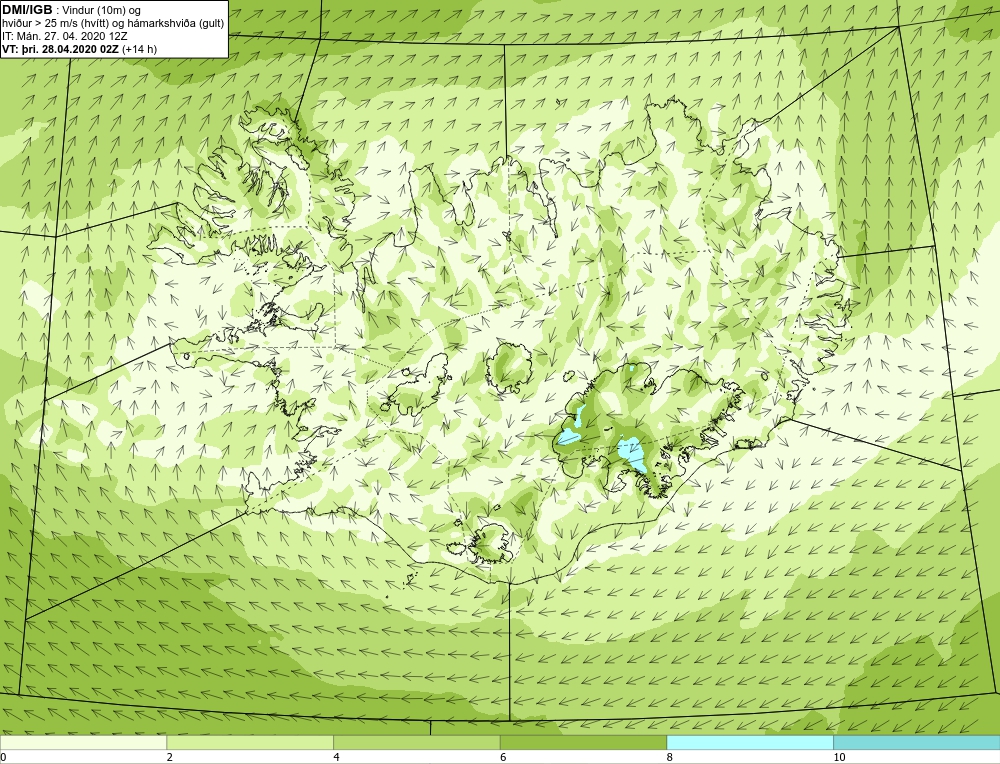Viewport: 1000px width, 764px height.
Task: Click the 'DMI/IGB' title text
Action: tap(27, 10)
